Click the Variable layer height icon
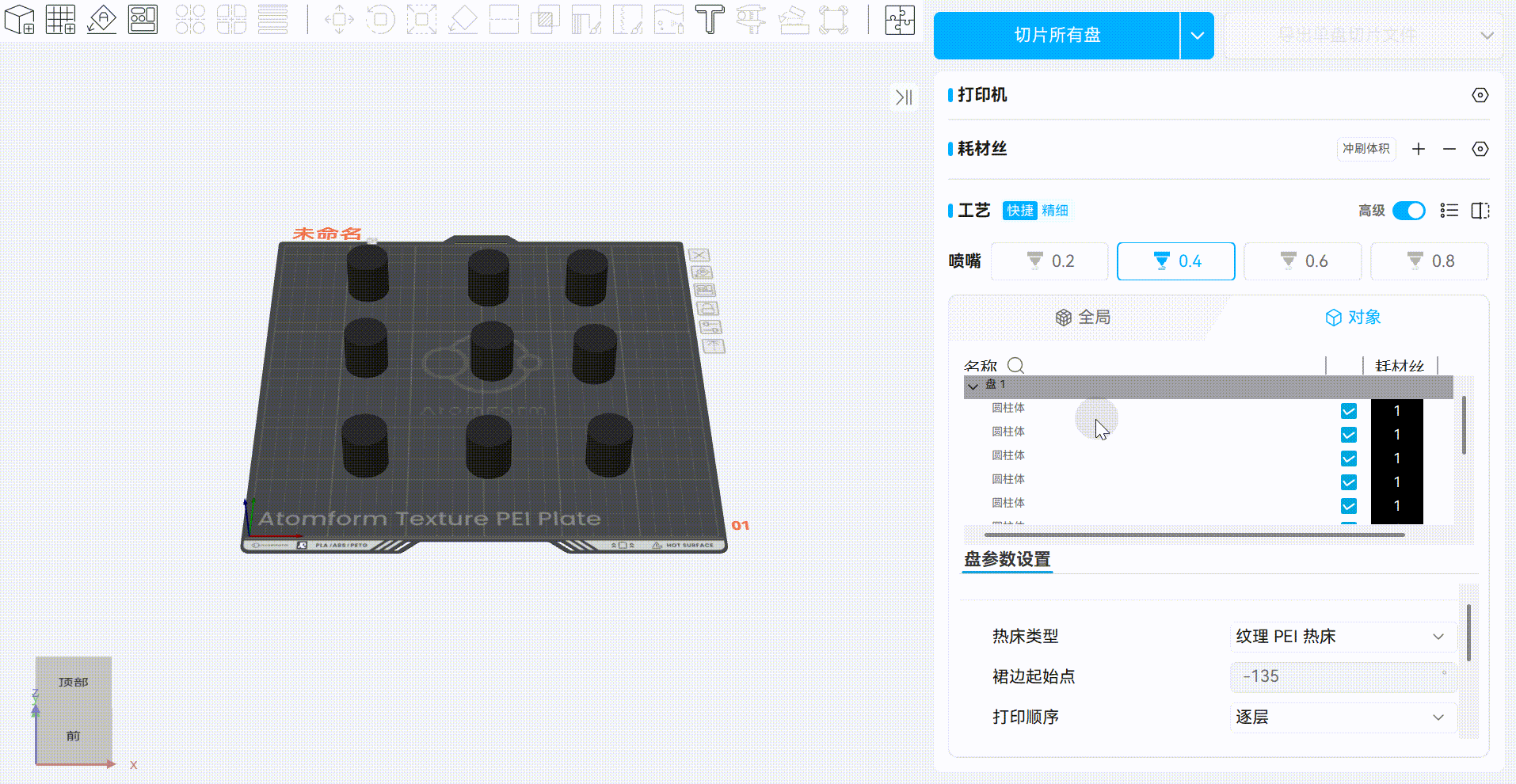Image resolution: width=1516 pixels, height=784 pixels. [273, 19]
